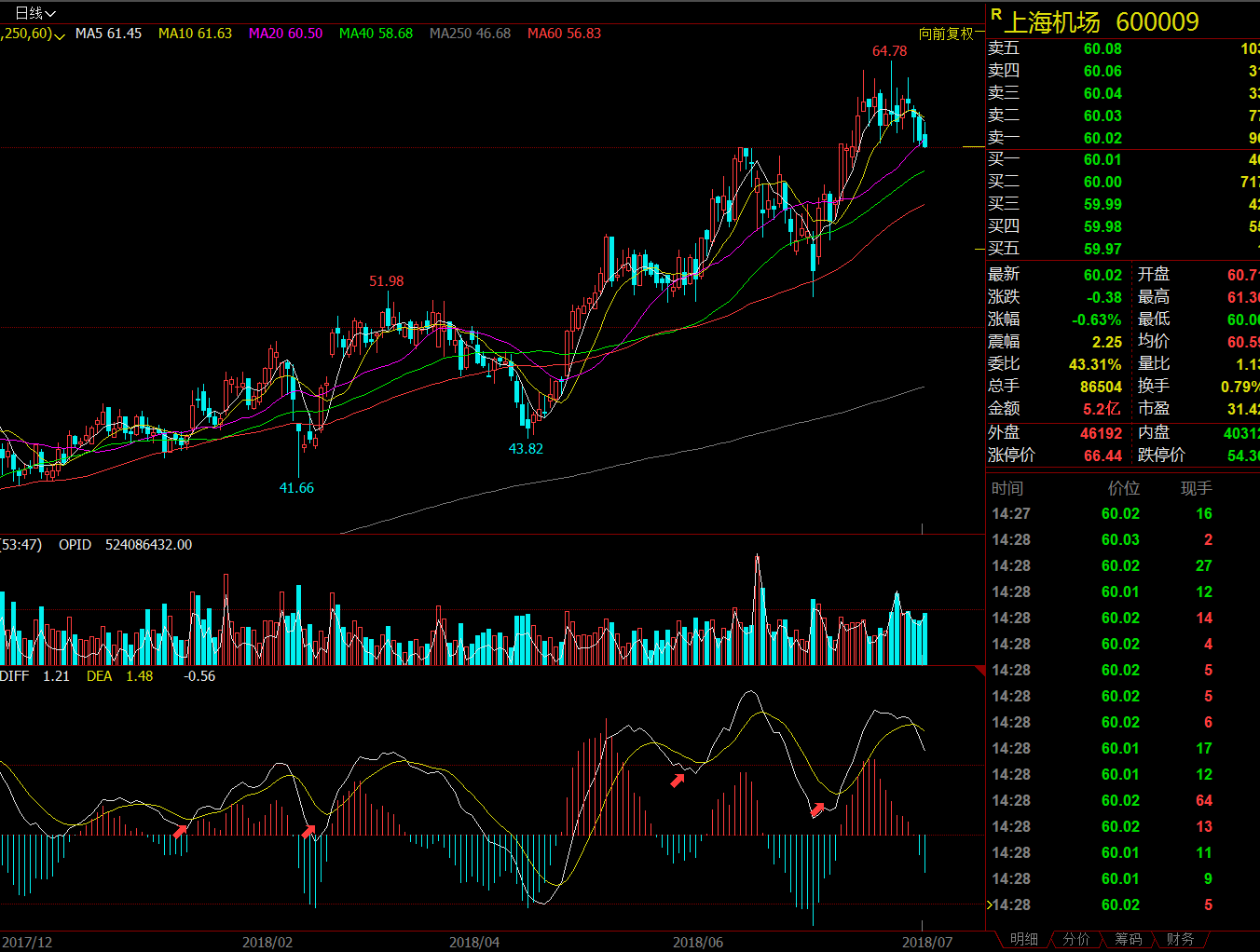This screenshot has width=1260, height=952.
Task: Switch to the 筹码 tab
Action: tap(1128, 939)
